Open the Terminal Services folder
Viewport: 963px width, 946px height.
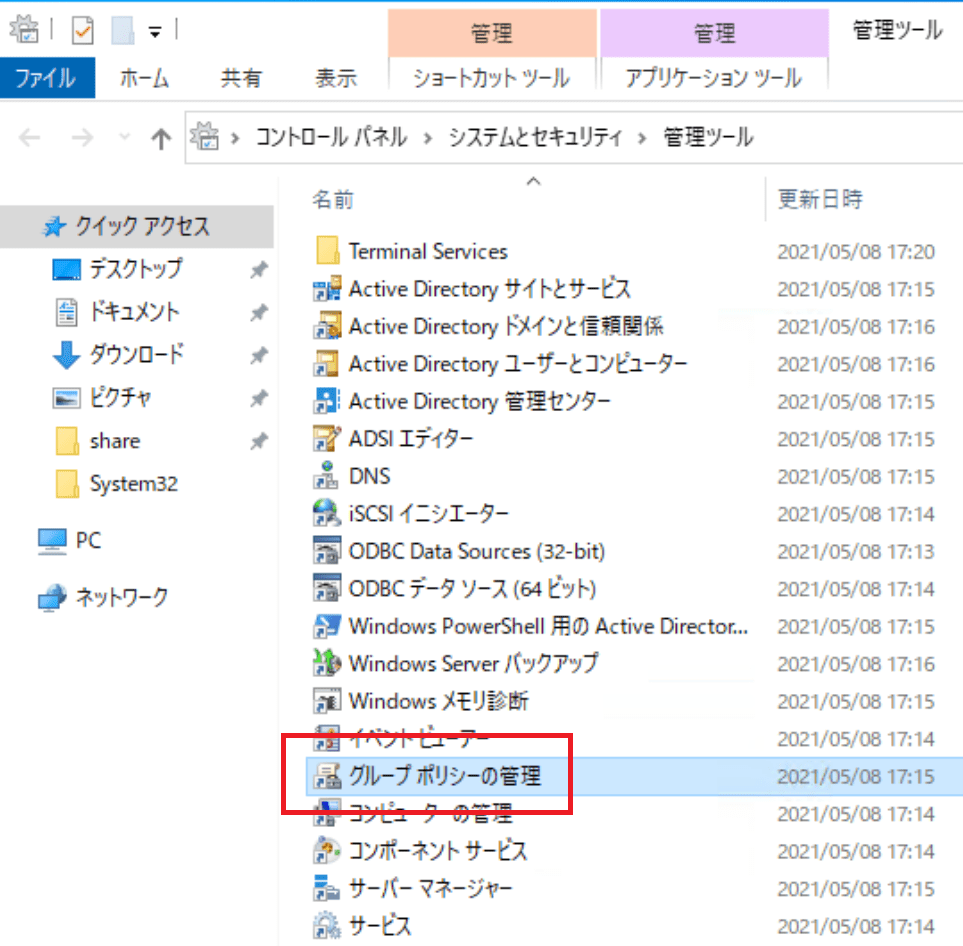coord(427,252)
